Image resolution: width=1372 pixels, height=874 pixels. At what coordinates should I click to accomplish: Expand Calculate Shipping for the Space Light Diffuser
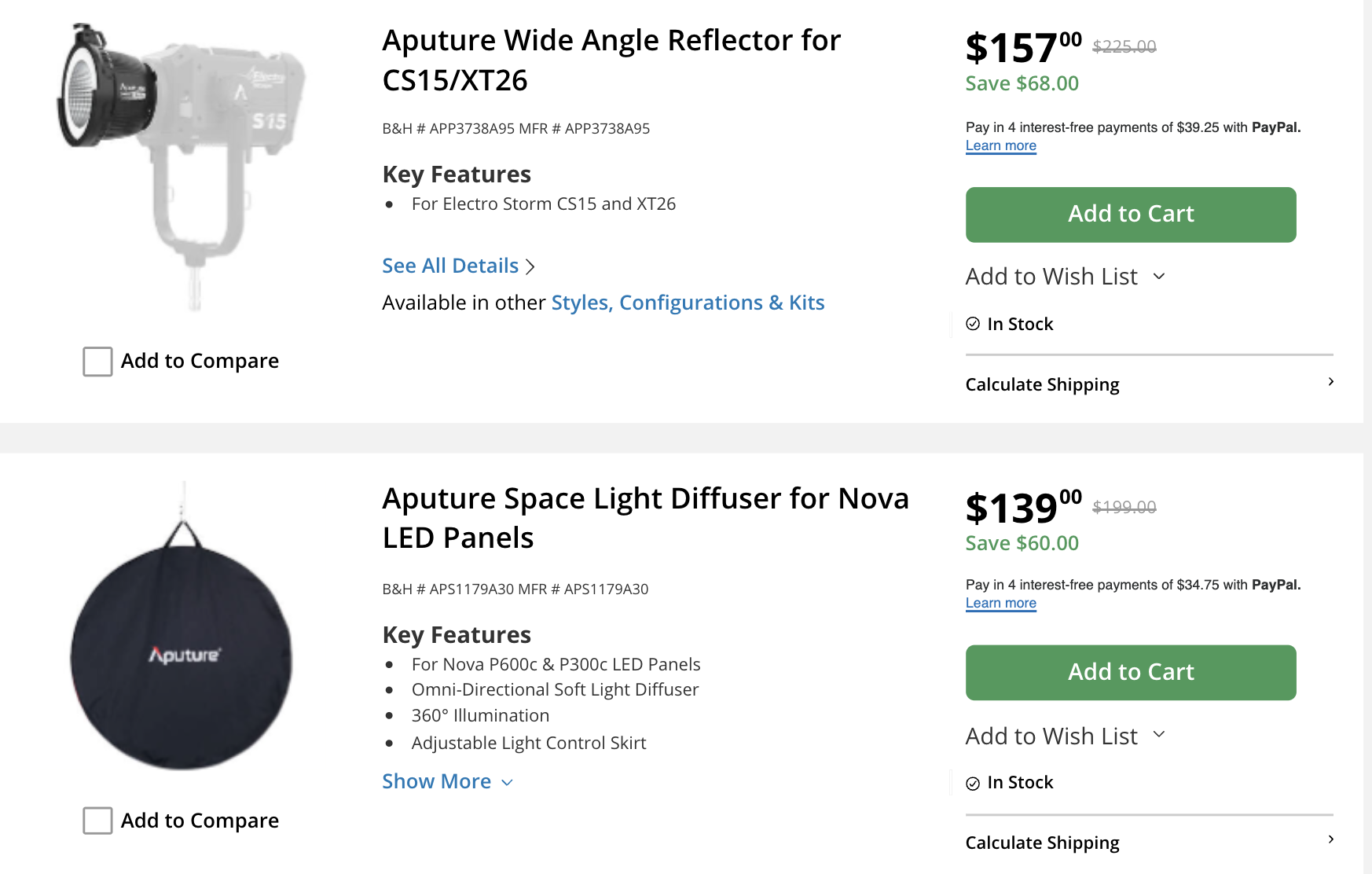(1149, 843)
